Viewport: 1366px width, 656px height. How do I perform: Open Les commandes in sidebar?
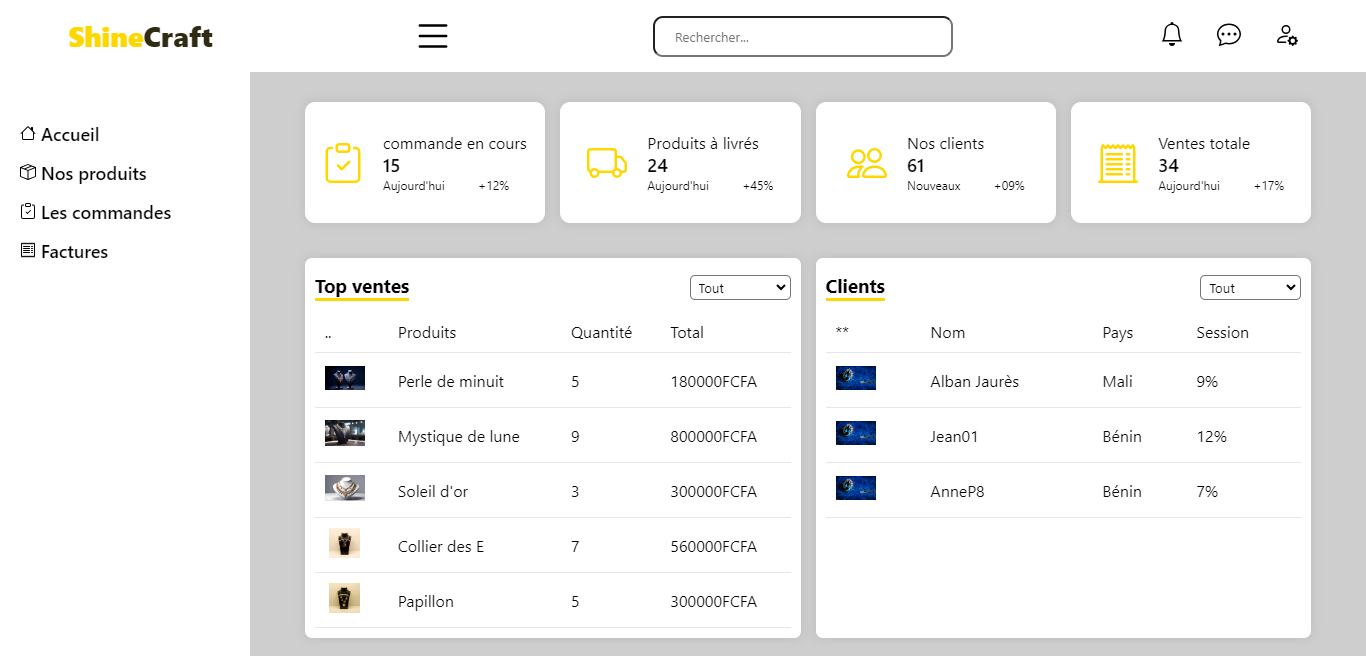106,212
